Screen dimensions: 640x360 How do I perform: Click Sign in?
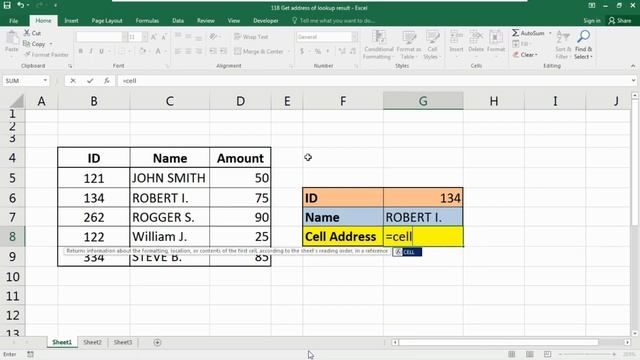[x=591, y=20]
